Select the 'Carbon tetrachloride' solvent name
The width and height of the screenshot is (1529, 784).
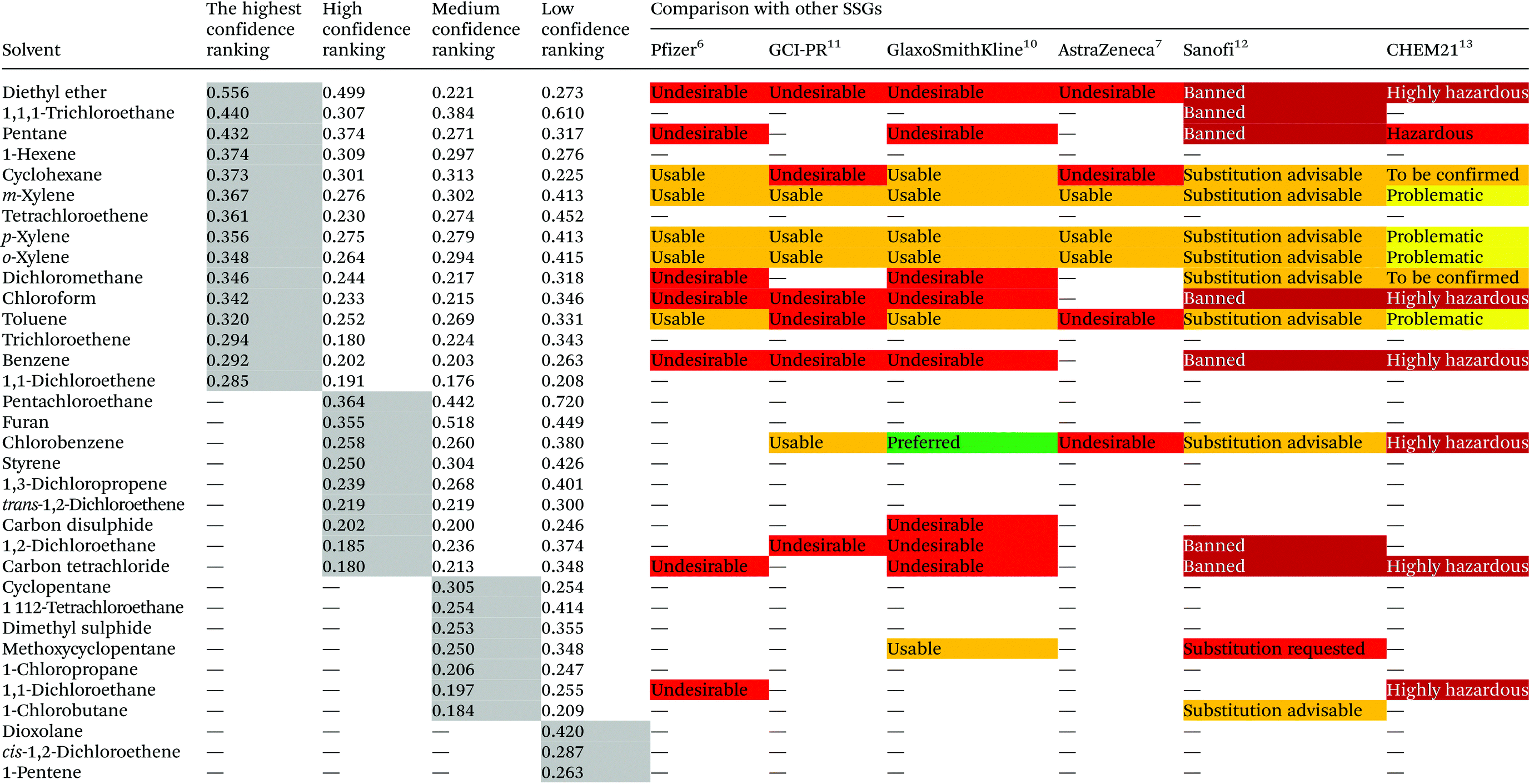point(86,566)
